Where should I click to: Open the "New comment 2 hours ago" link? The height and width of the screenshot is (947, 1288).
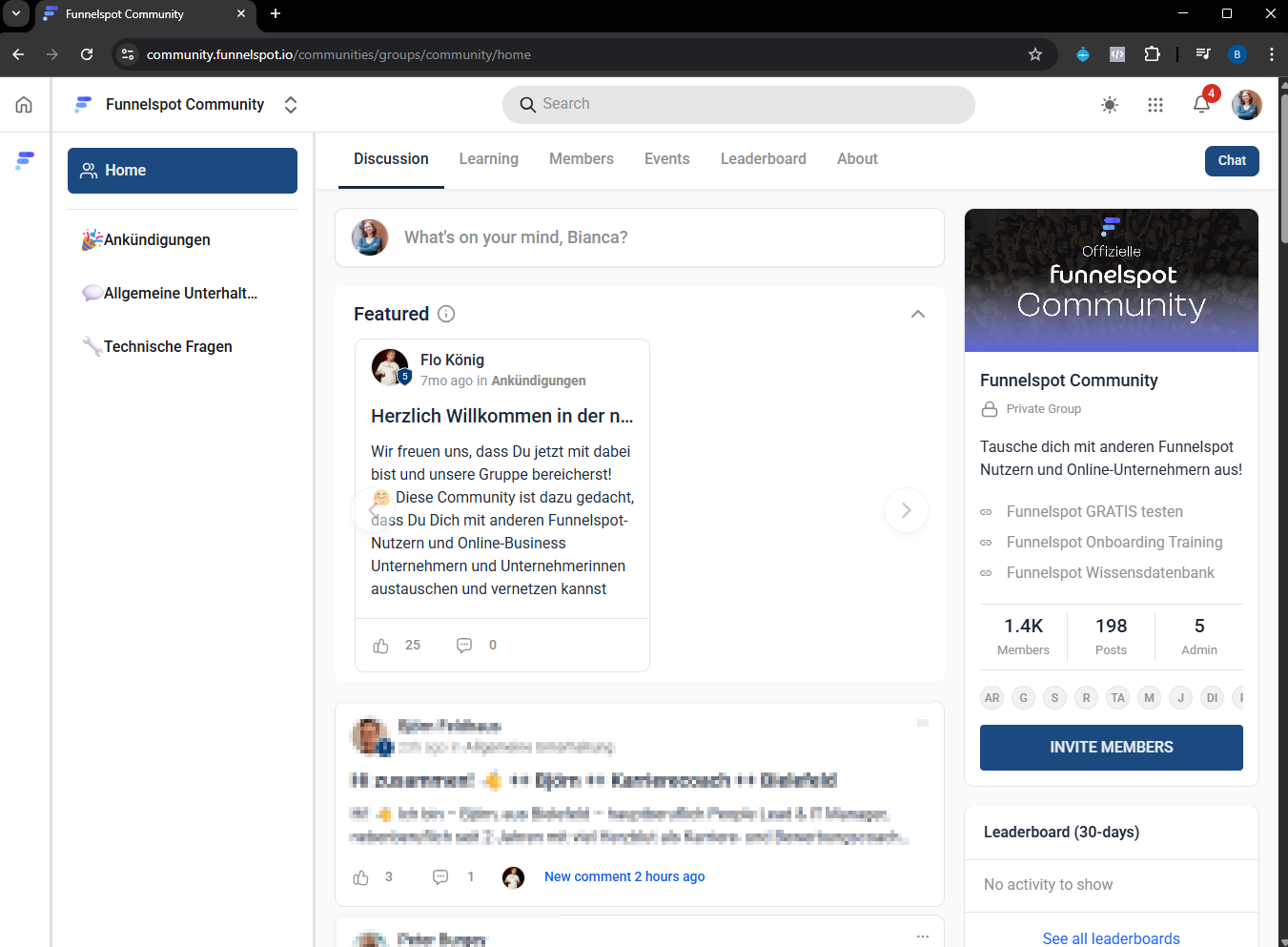(624, 876)
